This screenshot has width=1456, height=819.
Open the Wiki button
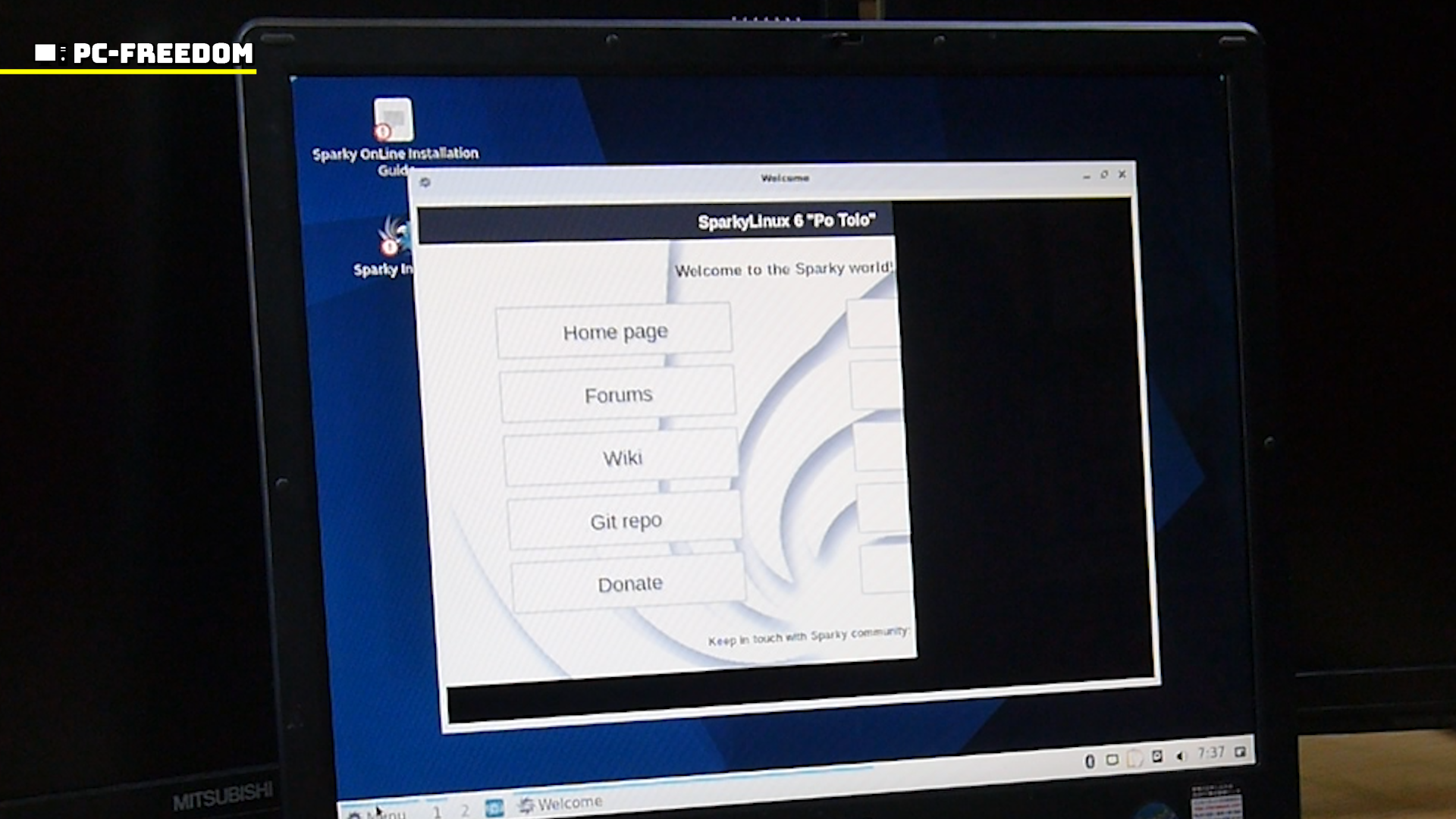(x=622, y=458)
